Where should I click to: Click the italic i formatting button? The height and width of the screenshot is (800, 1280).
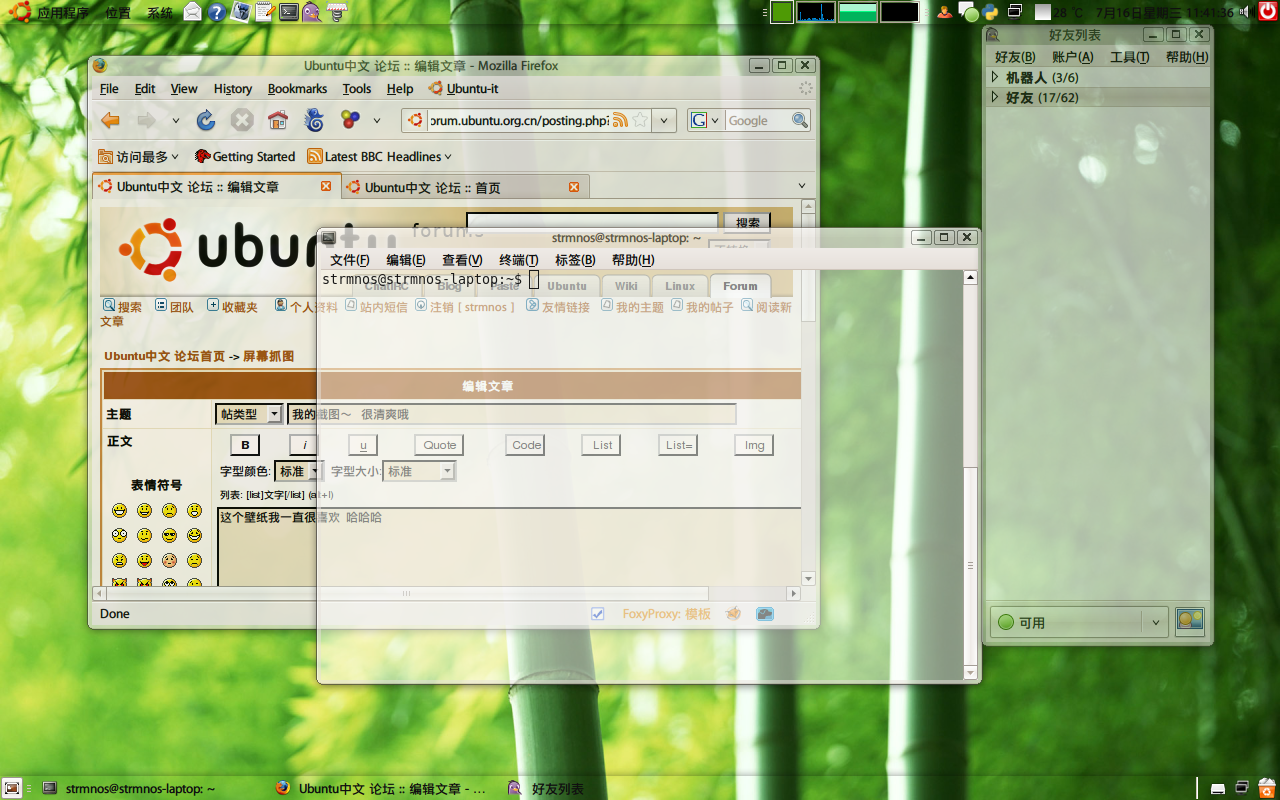304,445
